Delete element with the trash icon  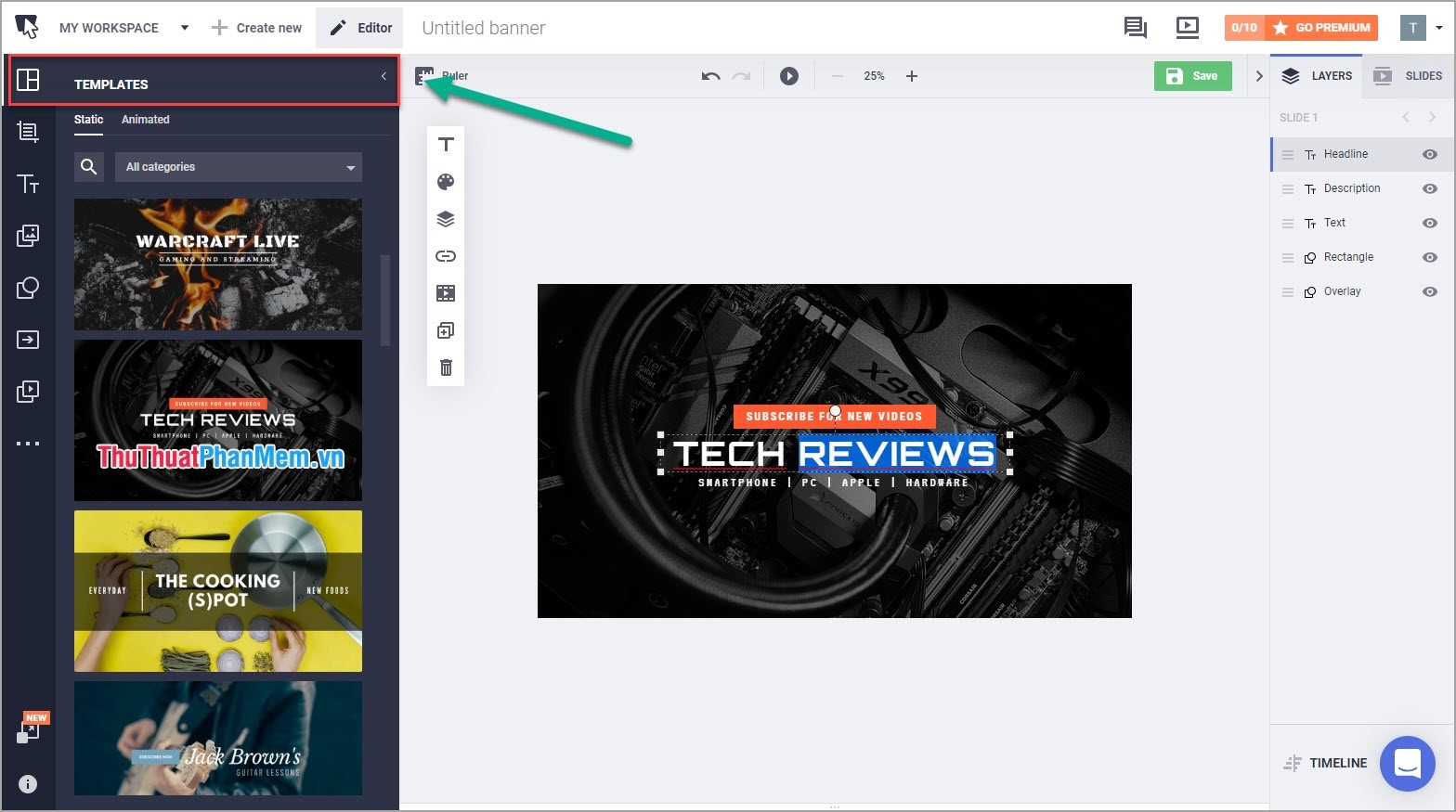pyautogui.click(x=446, y=367)
